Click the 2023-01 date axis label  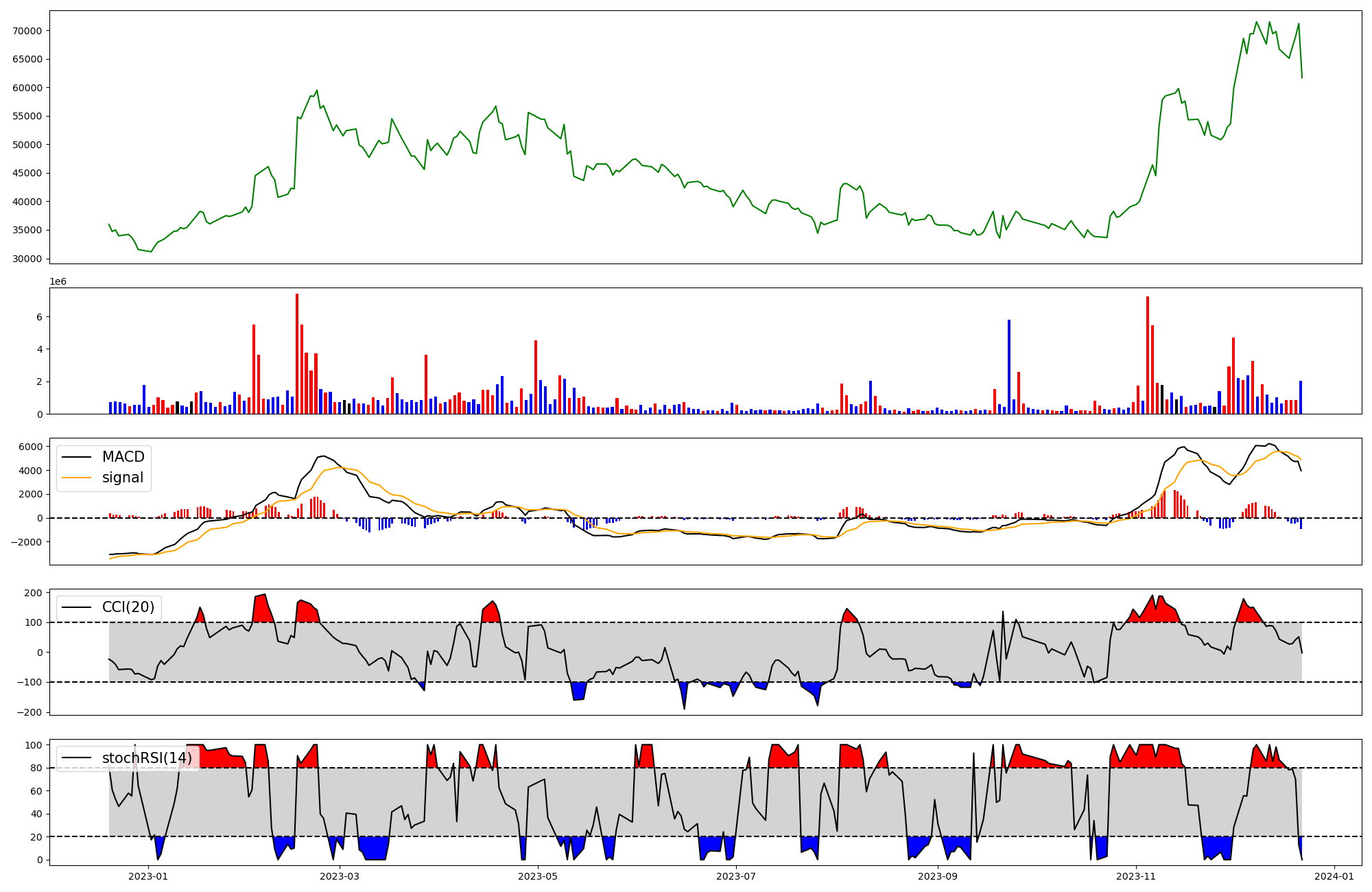[x=148, y=876]
